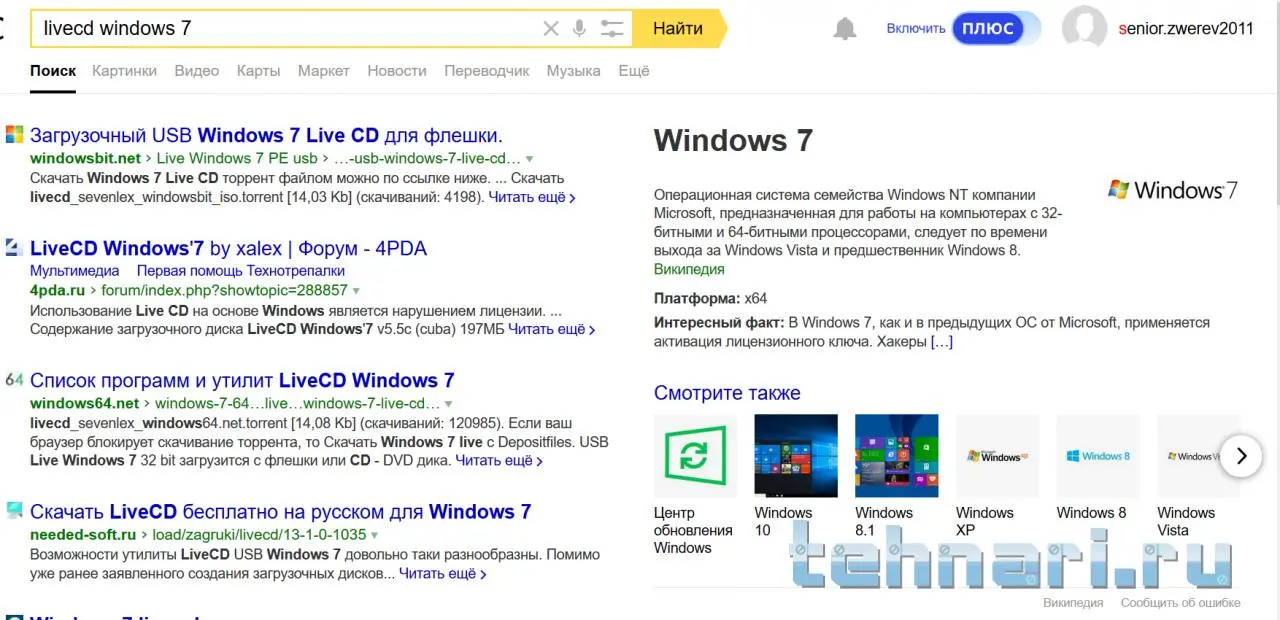Switch to the Музыка tab
The height and width of the screenshot is (620, 1280).
point(573,71)
